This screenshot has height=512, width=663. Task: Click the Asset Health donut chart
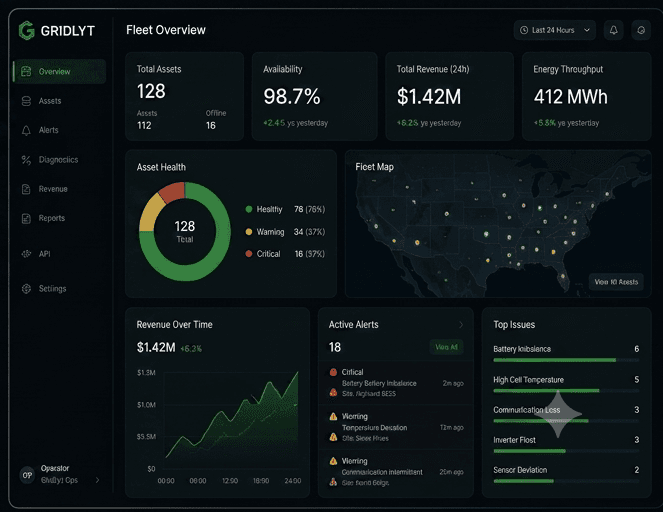[185, 231]
